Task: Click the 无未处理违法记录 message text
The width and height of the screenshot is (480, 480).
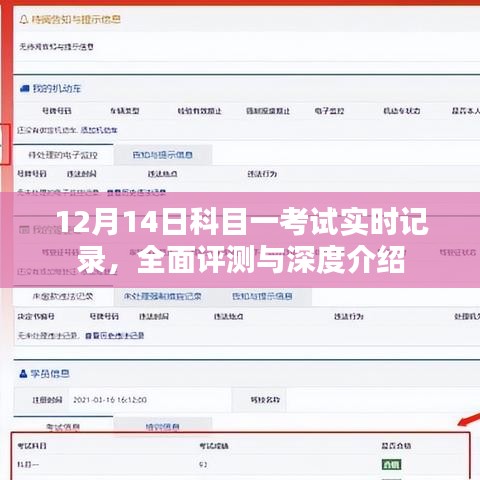Action: pyautogui.click(x=48, y=335)
